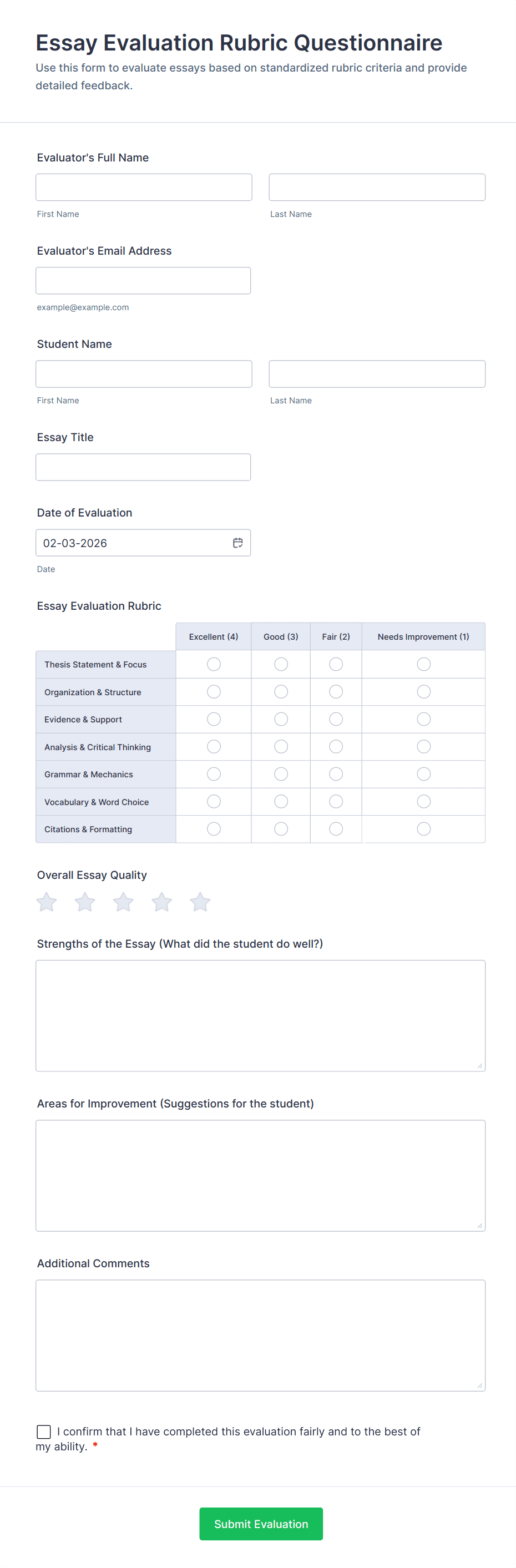Click the evaluator's email address field
This screenshot has width=516, height=1568.
click(143, 281)
